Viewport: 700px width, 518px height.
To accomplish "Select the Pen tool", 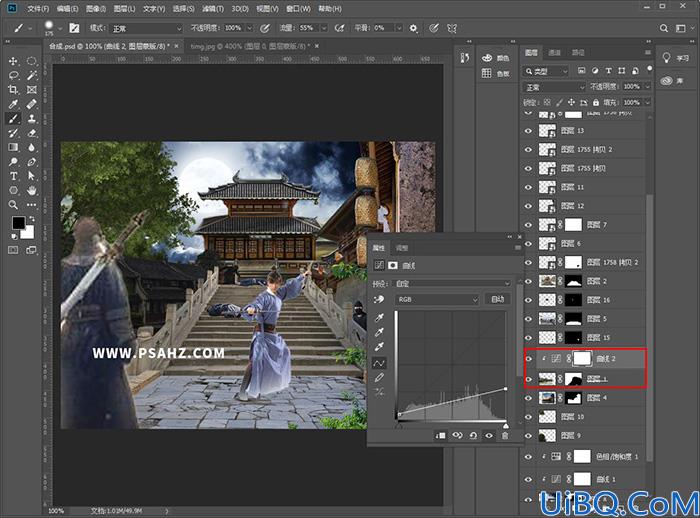I will click(x=31, y=162).
